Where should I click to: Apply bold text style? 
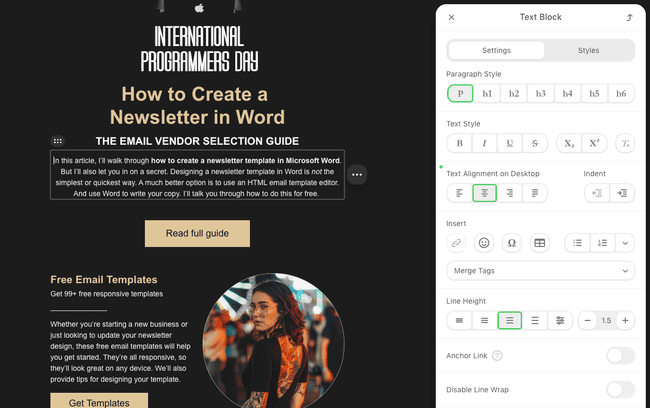(459, 143)
